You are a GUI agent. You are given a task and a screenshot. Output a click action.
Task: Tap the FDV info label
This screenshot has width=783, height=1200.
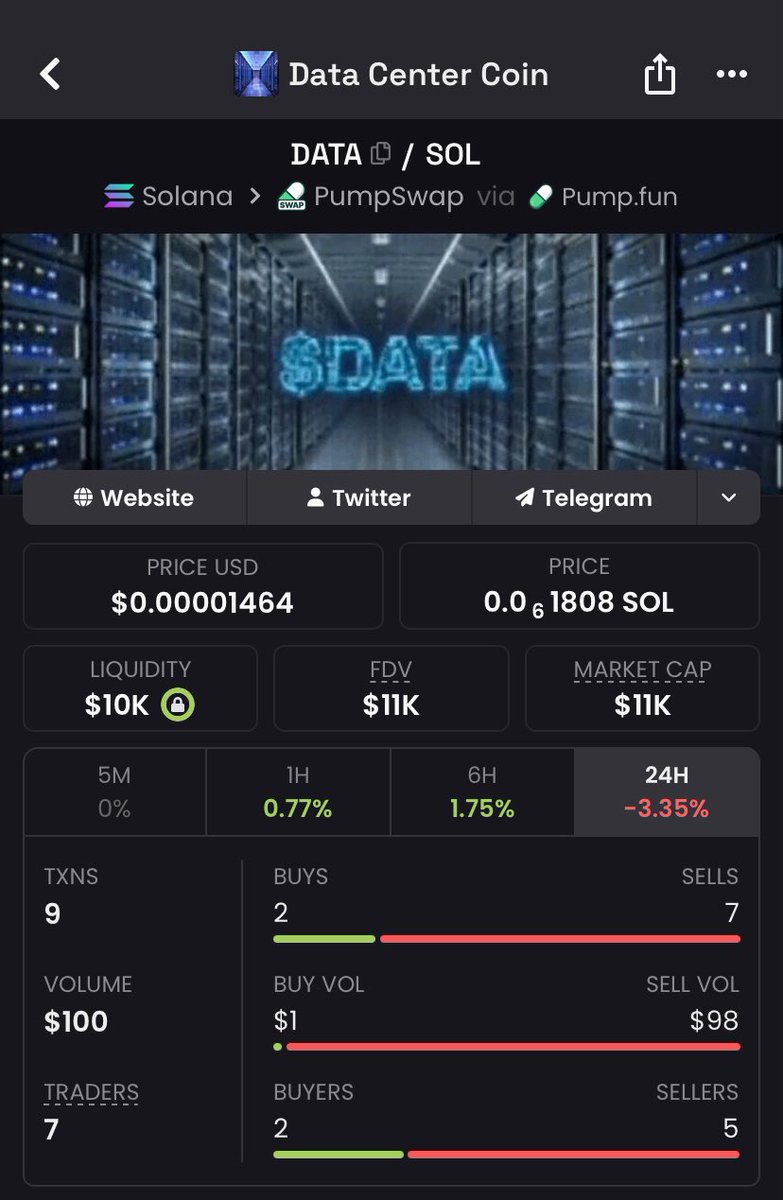pos(391,670)
